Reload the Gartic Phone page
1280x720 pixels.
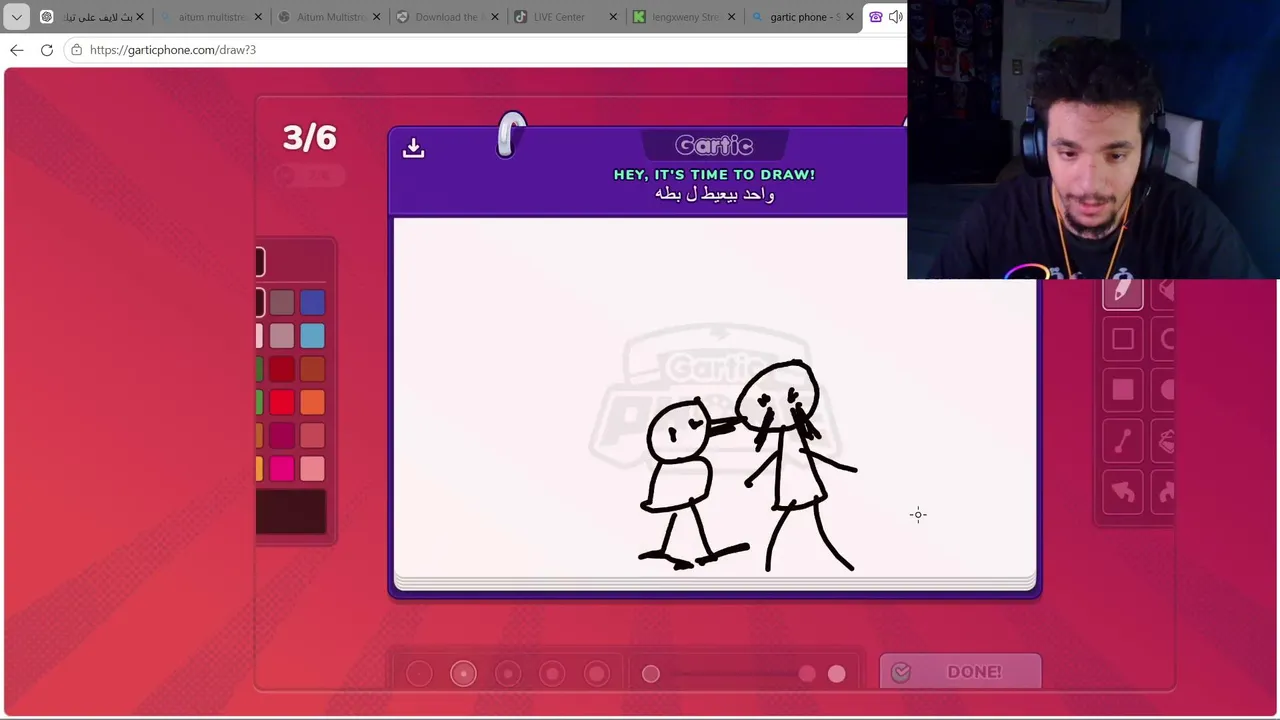click(47, 50)
